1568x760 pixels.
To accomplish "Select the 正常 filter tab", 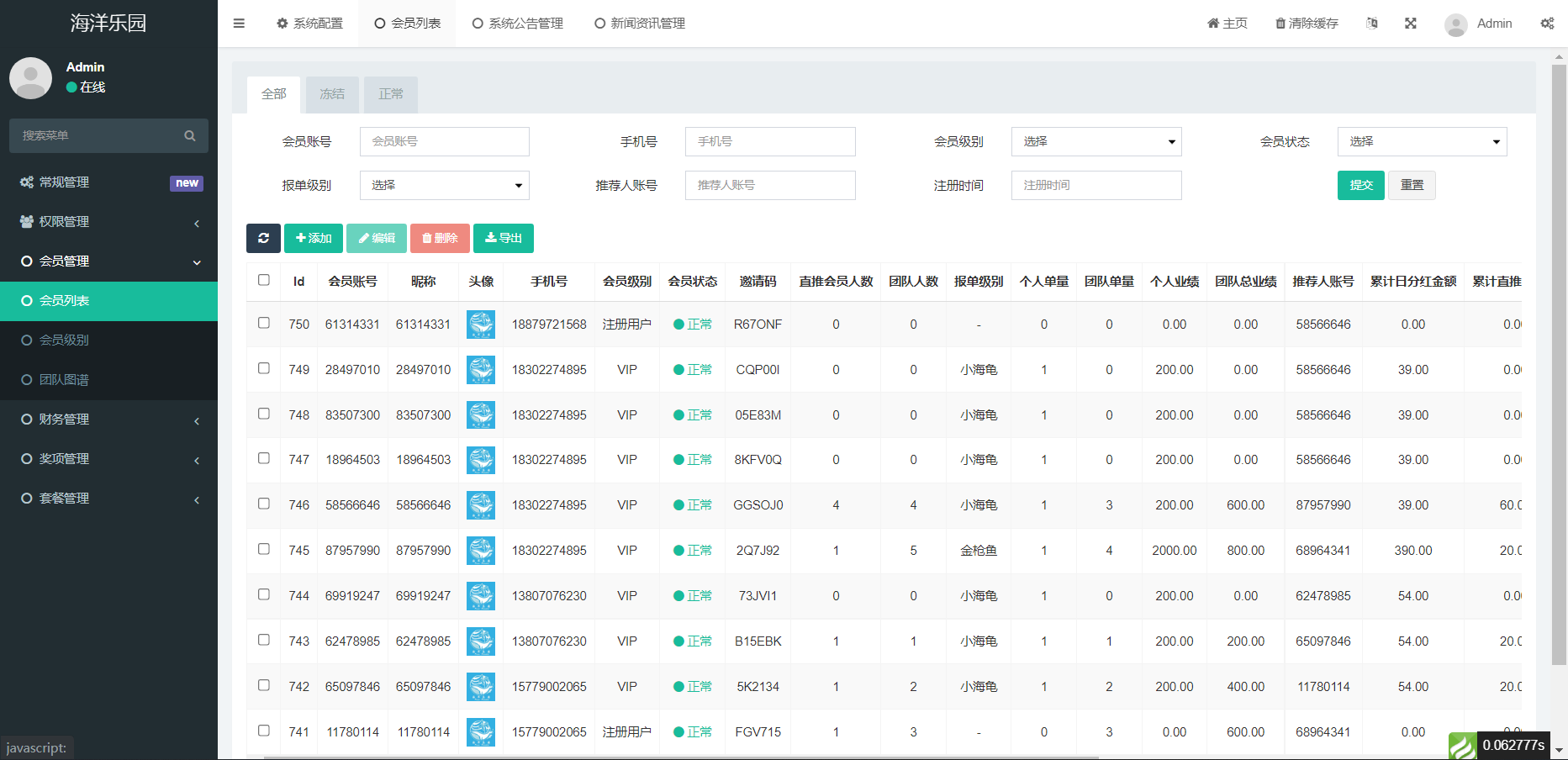I will click(x=391, y=94).
